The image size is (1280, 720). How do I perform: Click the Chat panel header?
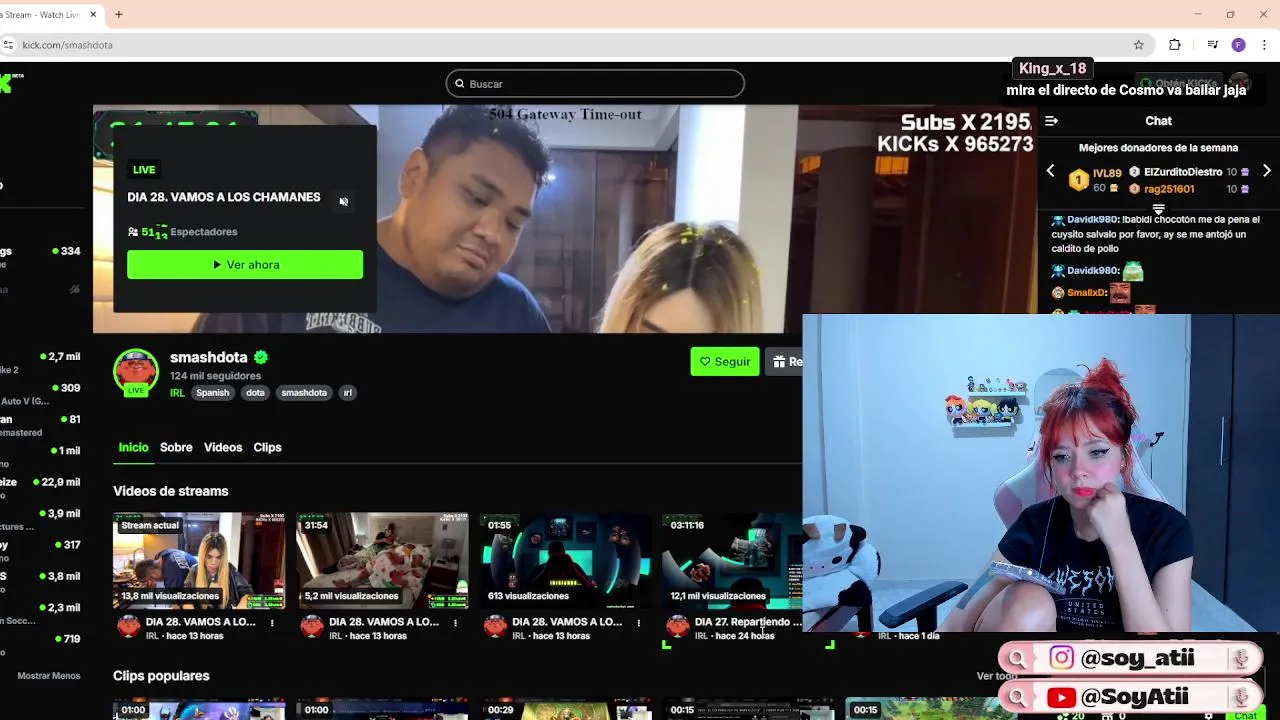tap(1158, 121)
